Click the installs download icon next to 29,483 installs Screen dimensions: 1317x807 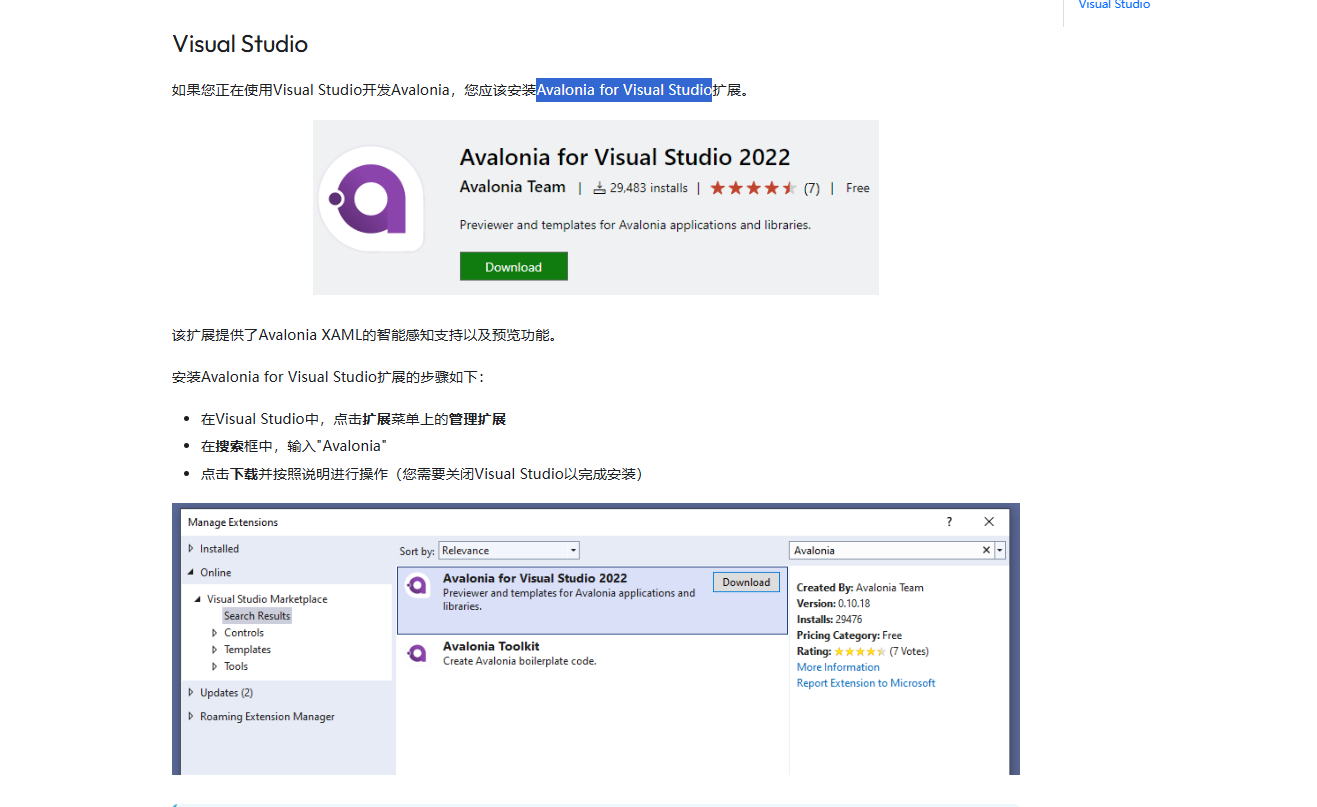coord(599,188)
